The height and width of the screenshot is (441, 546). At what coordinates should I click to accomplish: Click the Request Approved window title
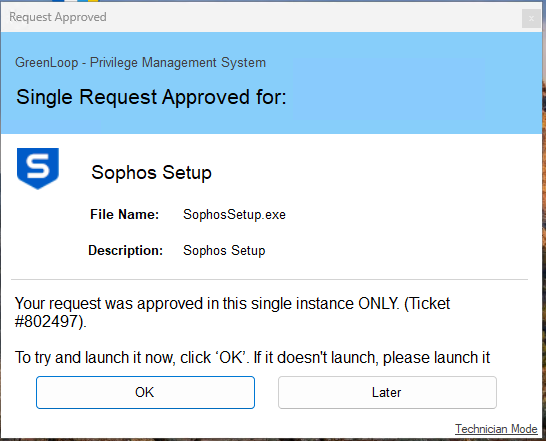click(x=58, y=17)
